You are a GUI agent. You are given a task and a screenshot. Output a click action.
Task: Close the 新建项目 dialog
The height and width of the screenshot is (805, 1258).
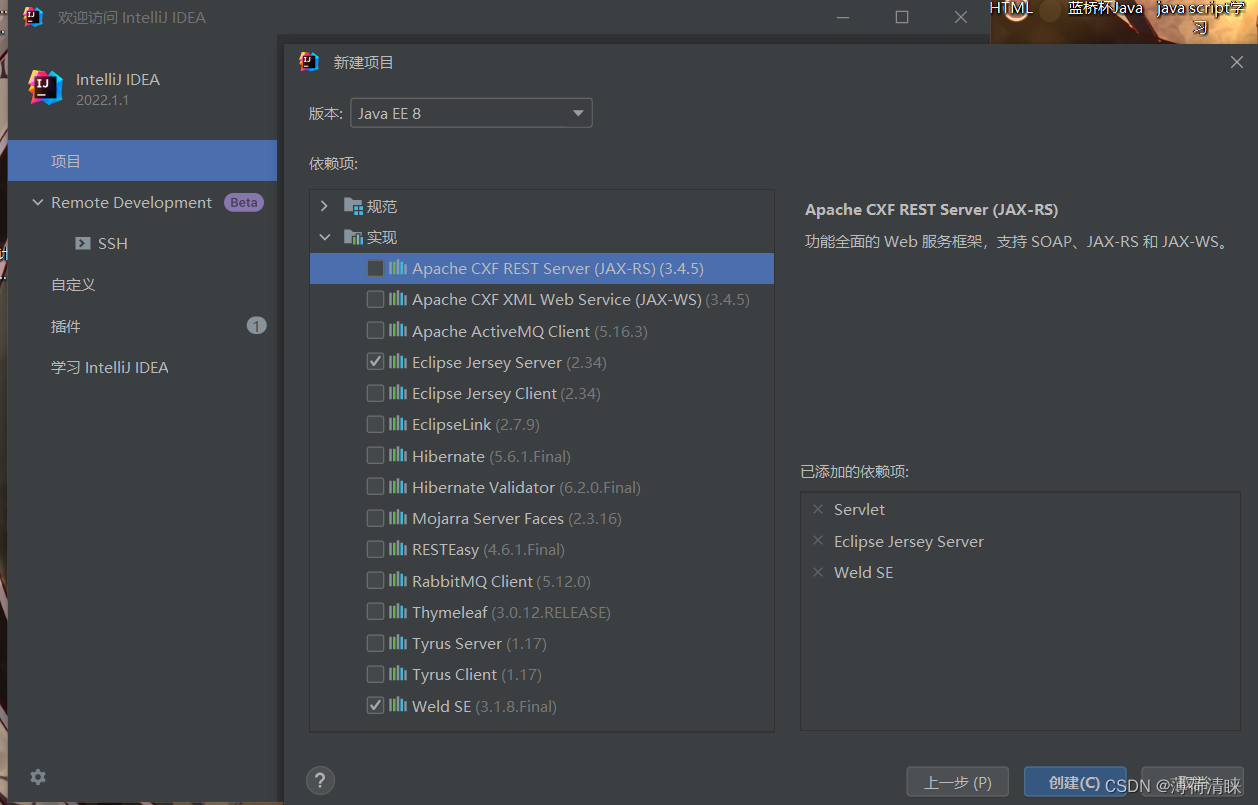[x=1237, y=62]
